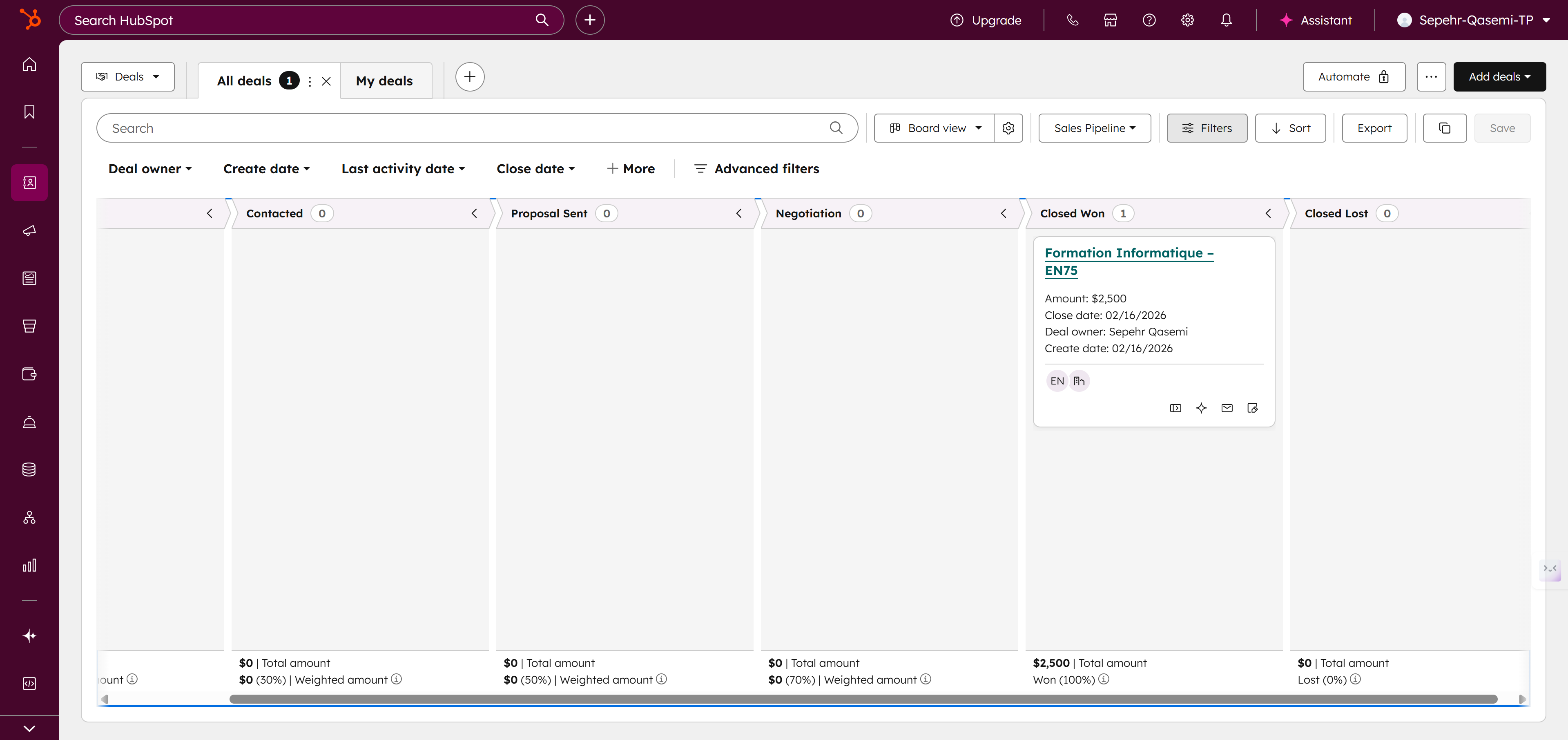Switch to the My deals tab

pyautogui.click(x=385, y=80)
